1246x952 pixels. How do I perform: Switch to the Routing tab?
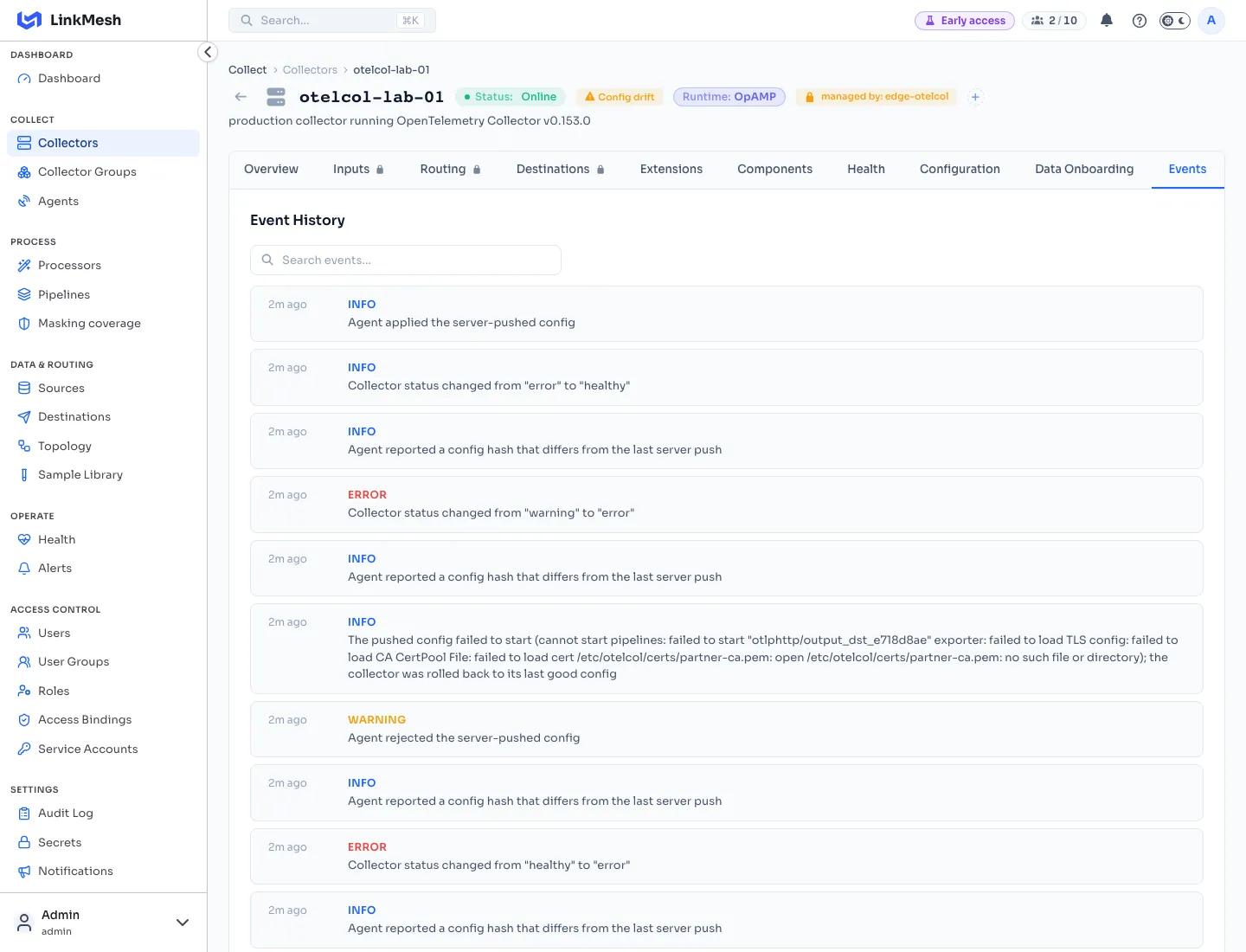coord(450,170)
